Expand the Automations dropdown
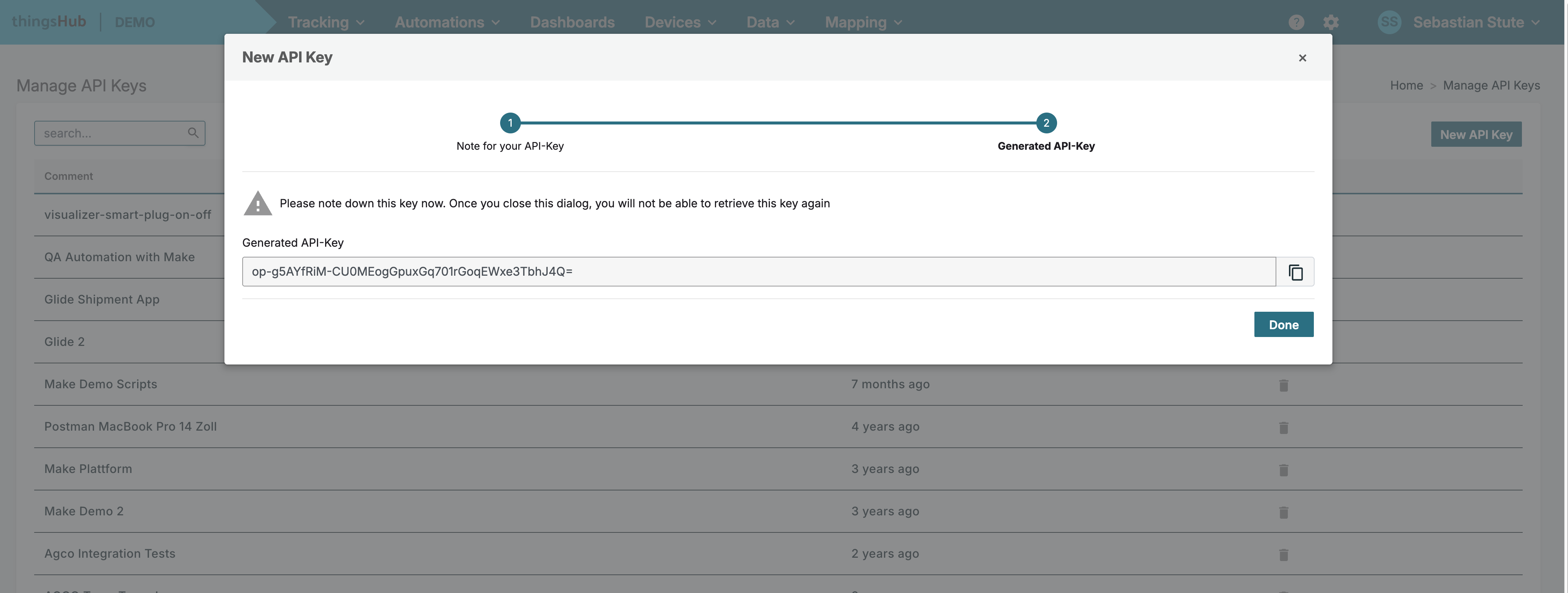1568x593 pixels. click(447, 23)
